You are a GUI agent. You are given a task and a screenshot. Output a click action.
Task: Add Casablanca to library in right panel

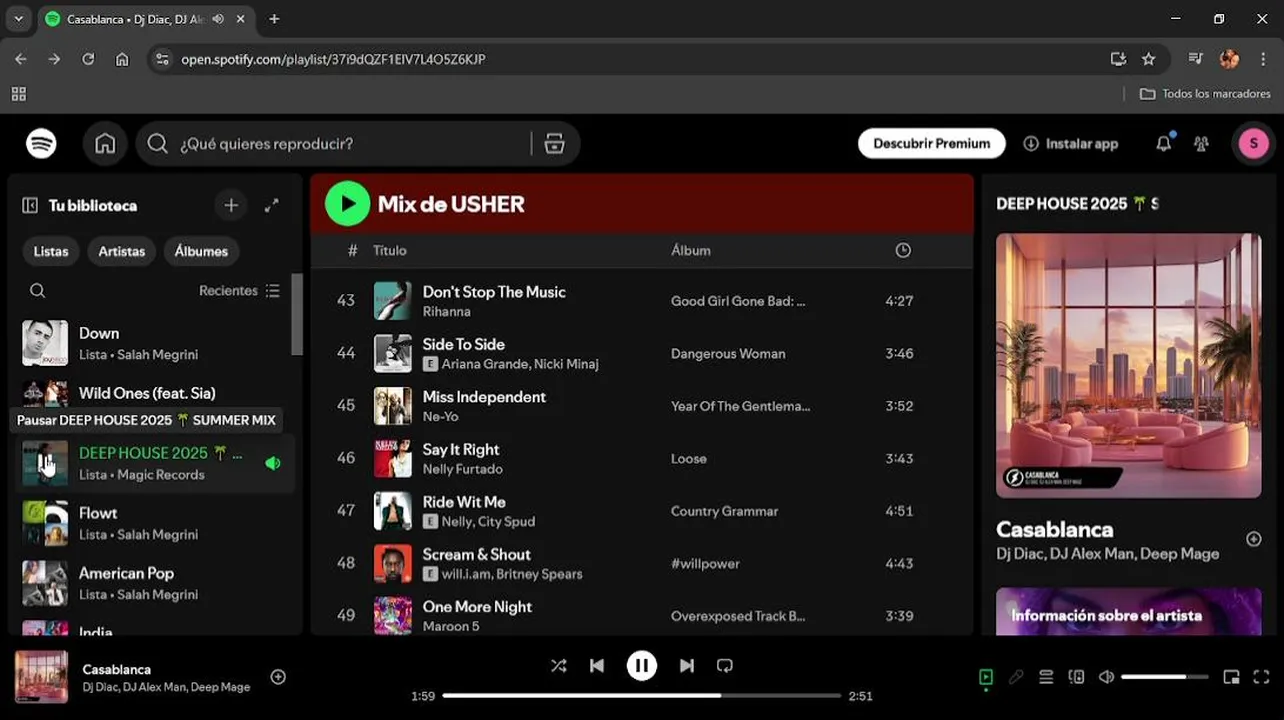(x=1254, y=539)
